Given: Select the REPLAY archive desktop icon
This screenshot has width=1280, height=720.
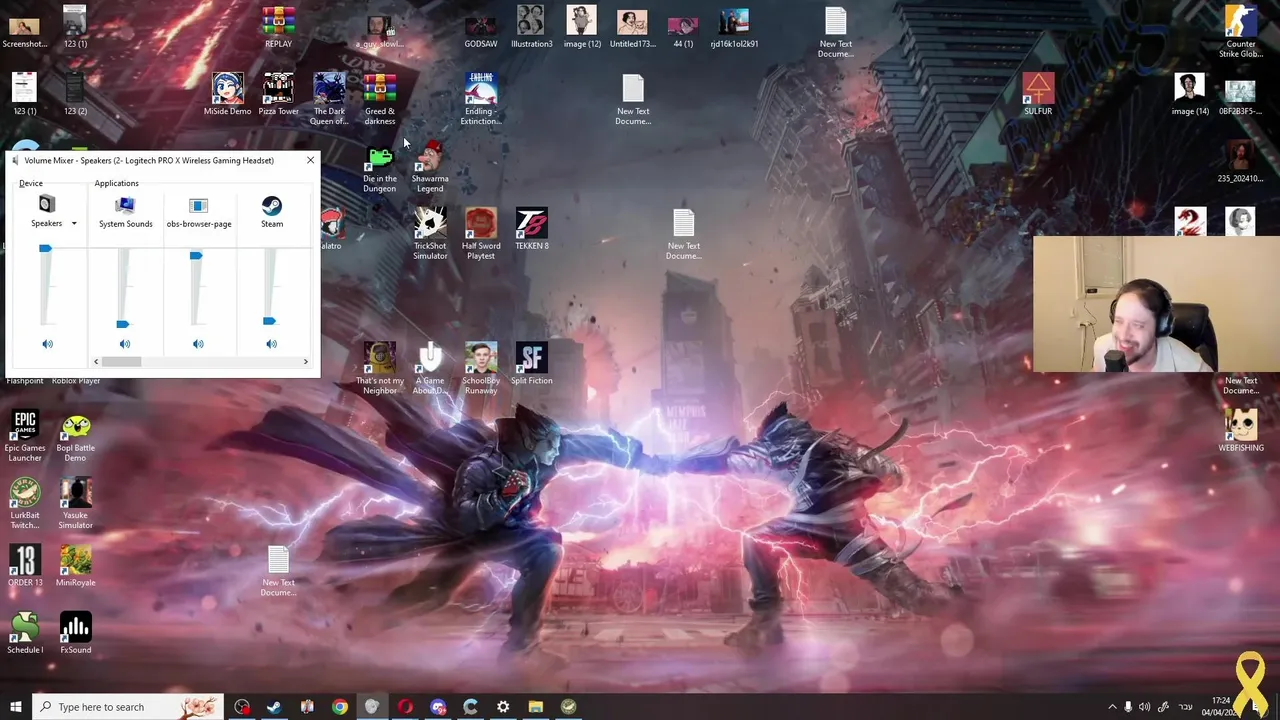Looking at the screenshot, I should point(278,27).
